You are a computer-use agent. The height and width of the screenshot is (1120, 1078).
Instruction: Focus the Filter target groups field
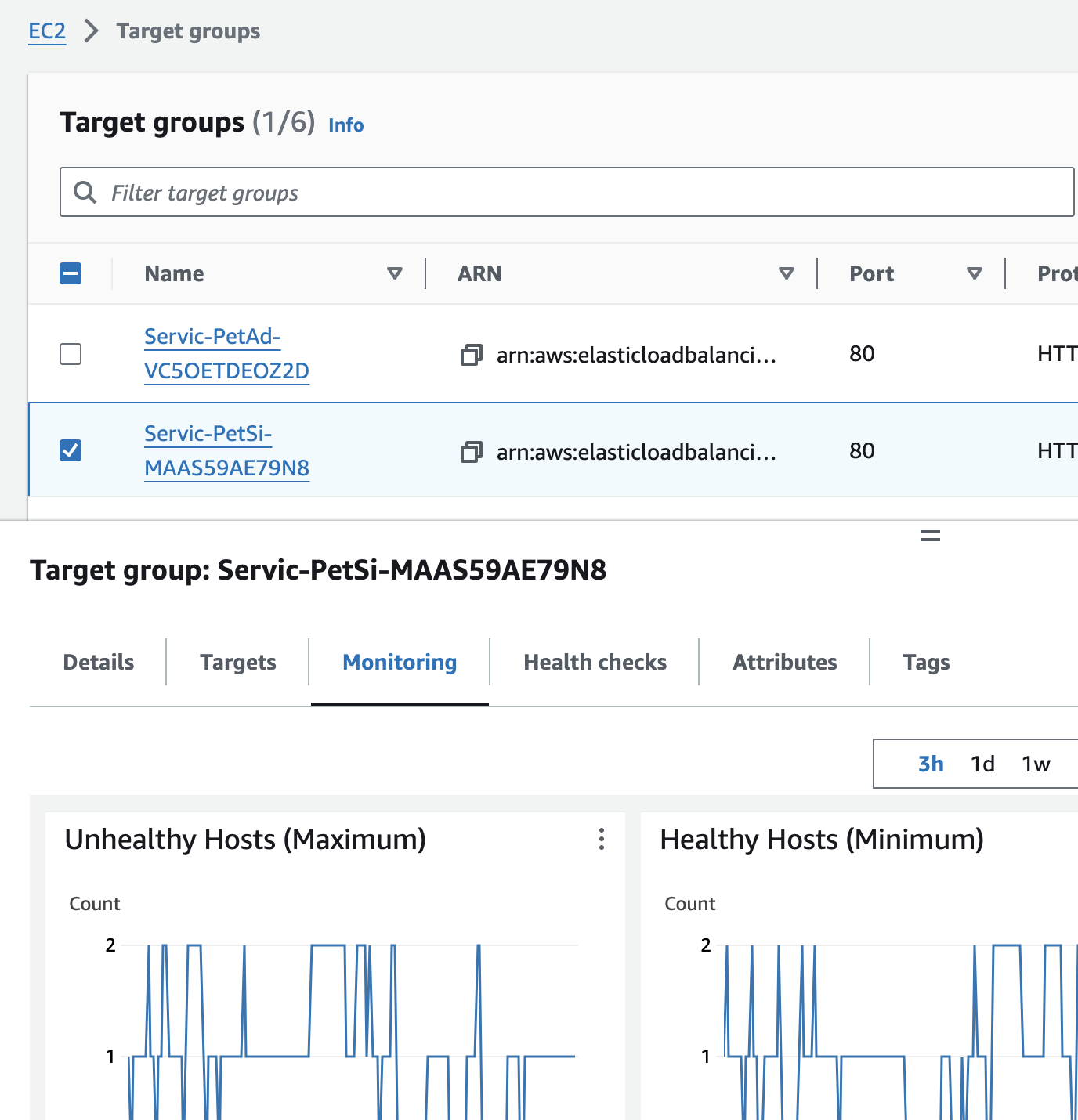580,193
